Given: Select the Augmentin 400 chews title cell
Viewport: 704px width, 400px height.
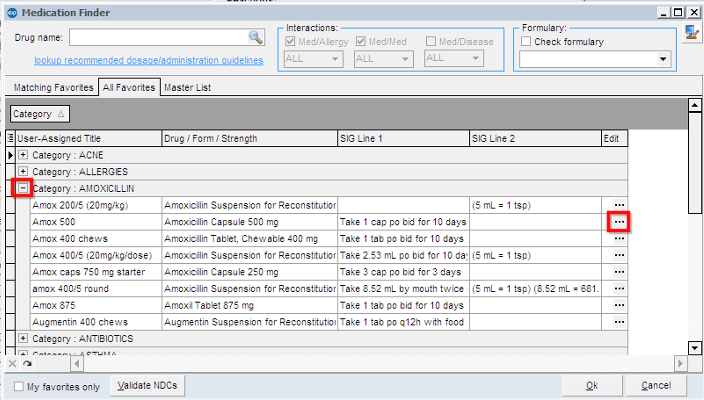Looking at the screenshot, I should coord(96,322).
